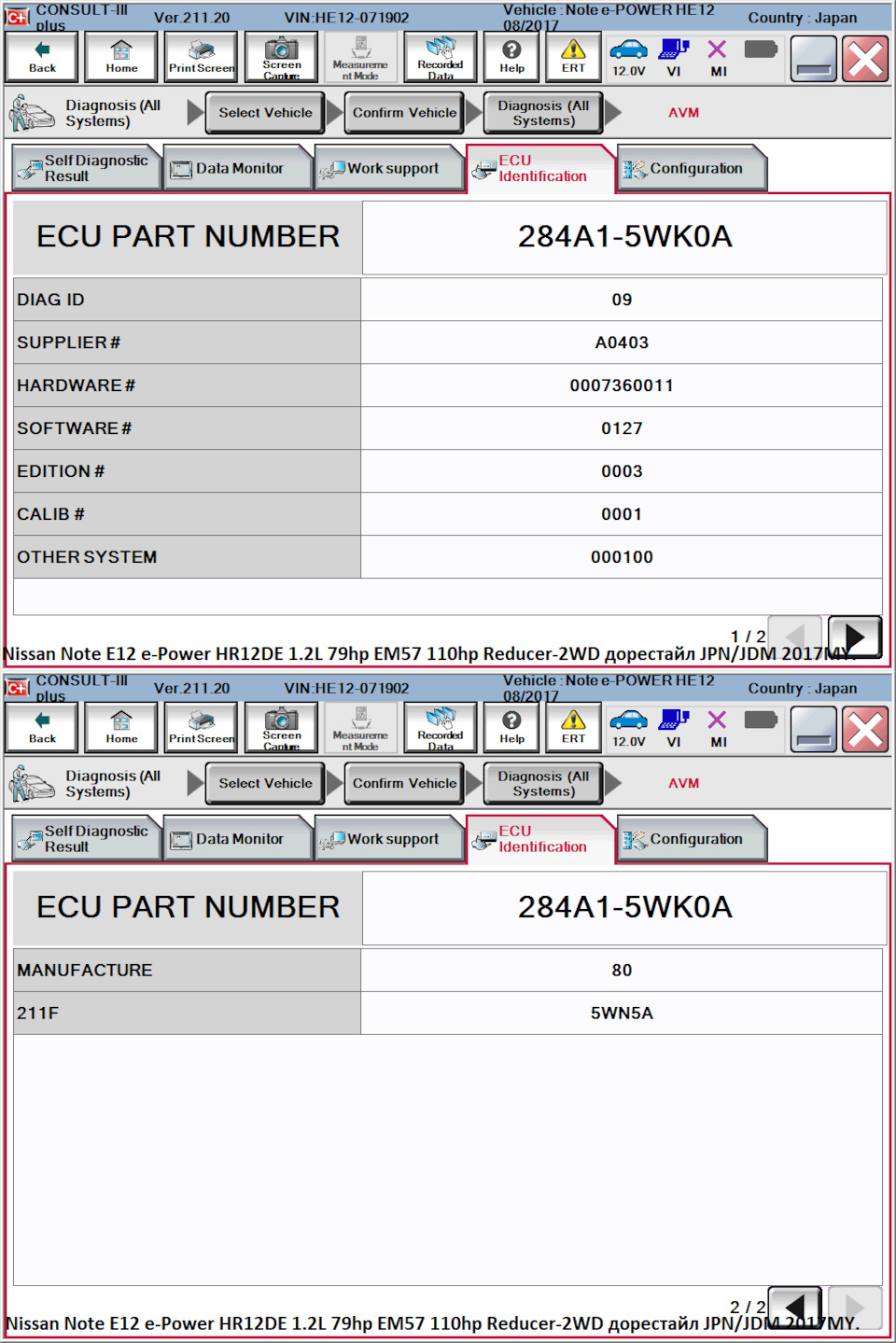Click the AVM label in page 1/2 window
The height and width of the screenshot is (1343, 896).
pyautogui.click(x=683, y=113)
